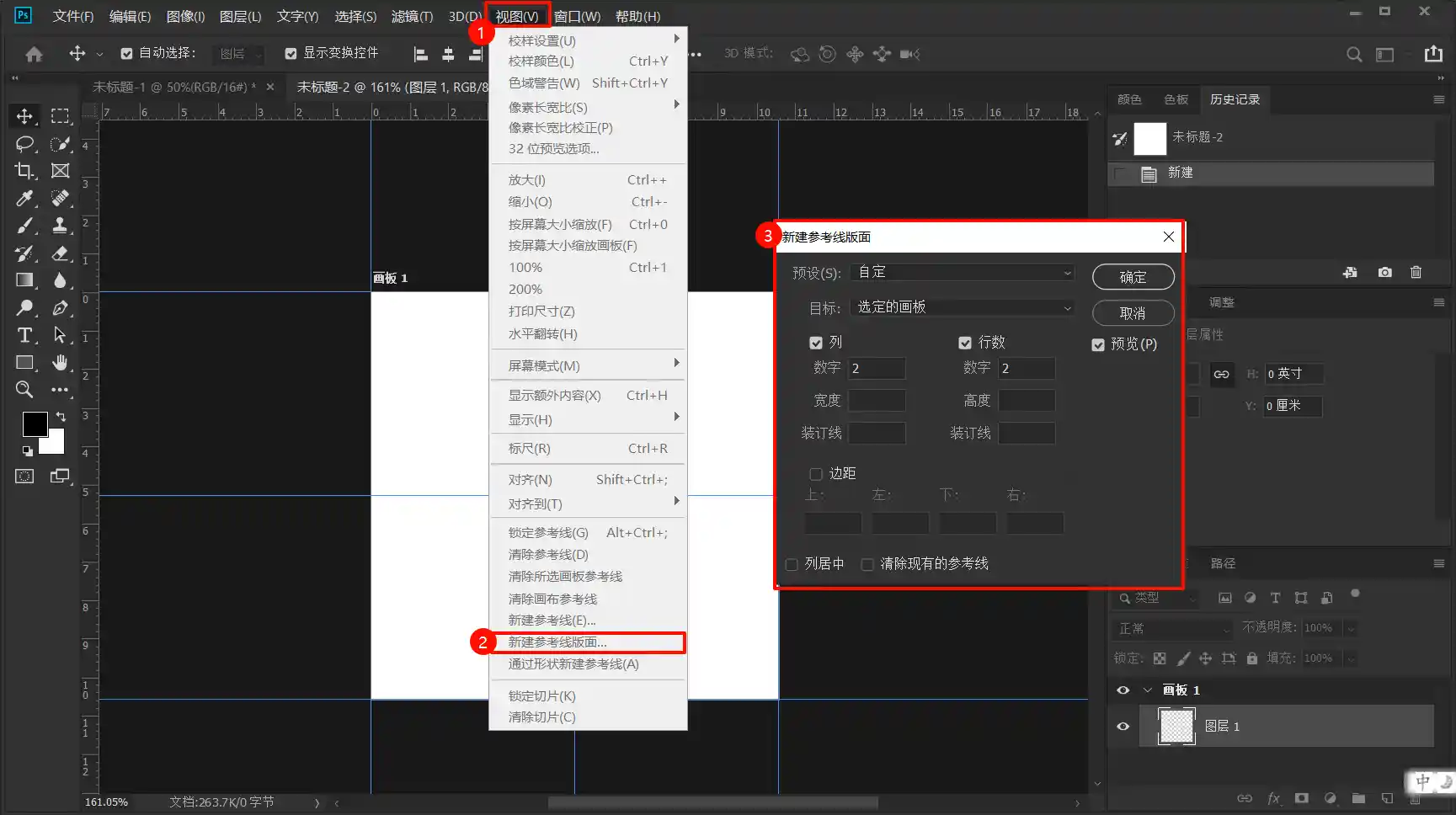
Task: Collapse the Artboard 1 group chevron
Action: 1147,690
